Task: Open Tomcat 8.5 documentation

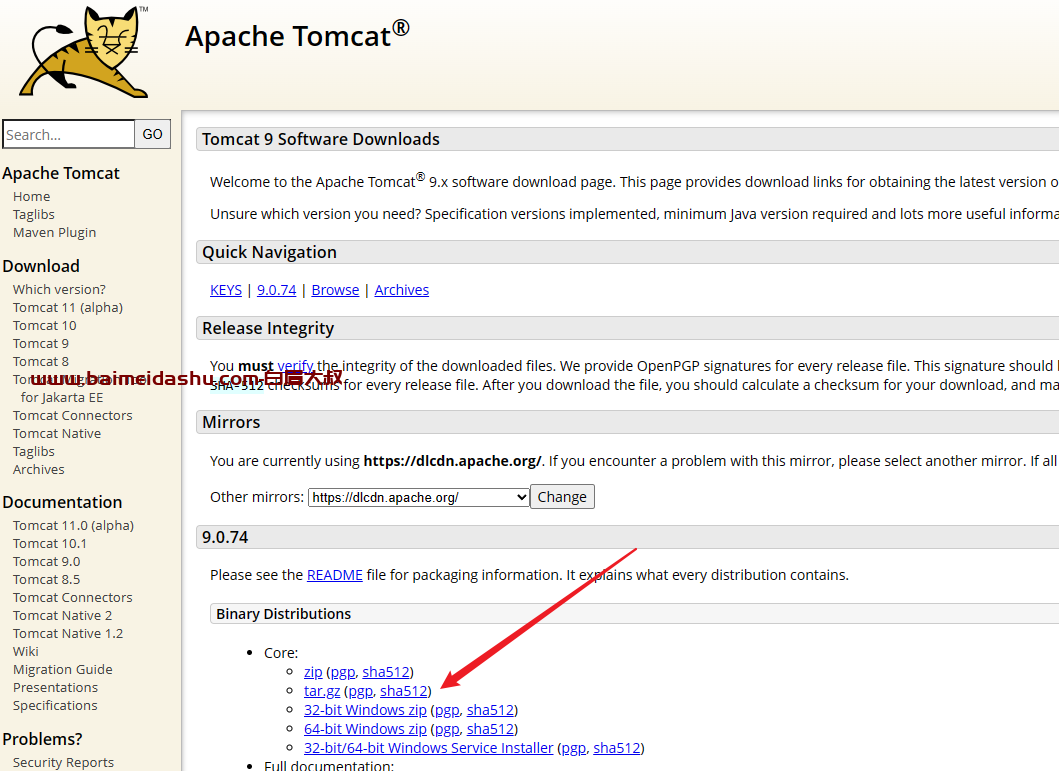Action: pos(47,580)
